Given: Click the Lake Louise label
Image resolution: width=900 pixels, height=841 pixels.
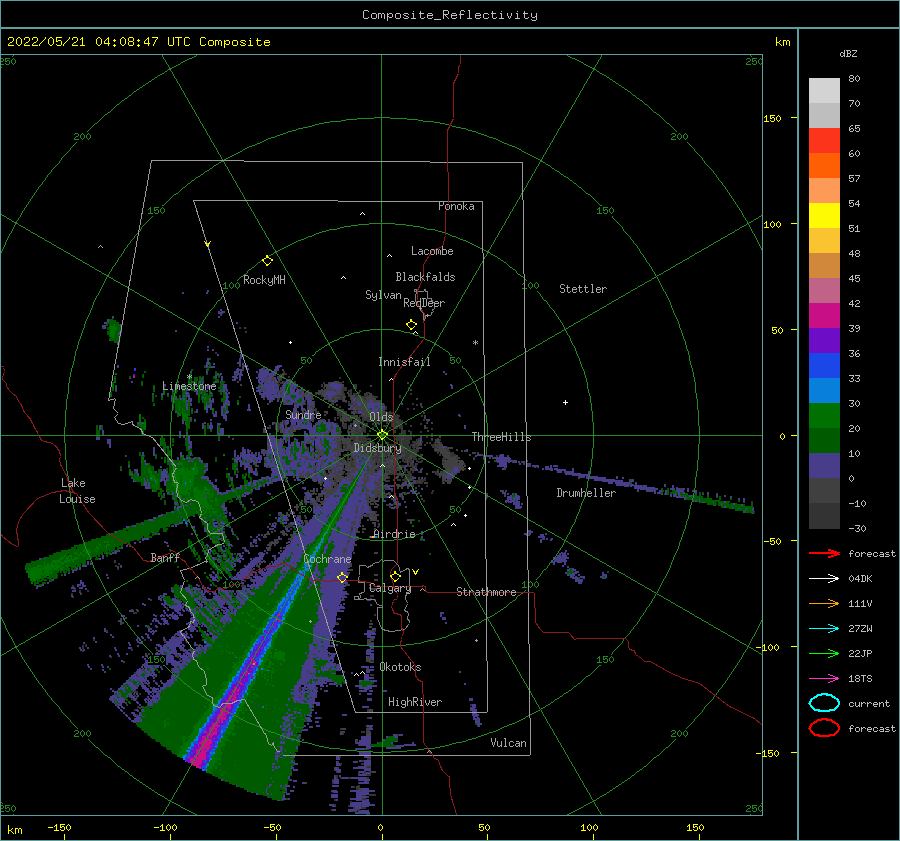Looking at the screenshot, I should coord(77,491).
